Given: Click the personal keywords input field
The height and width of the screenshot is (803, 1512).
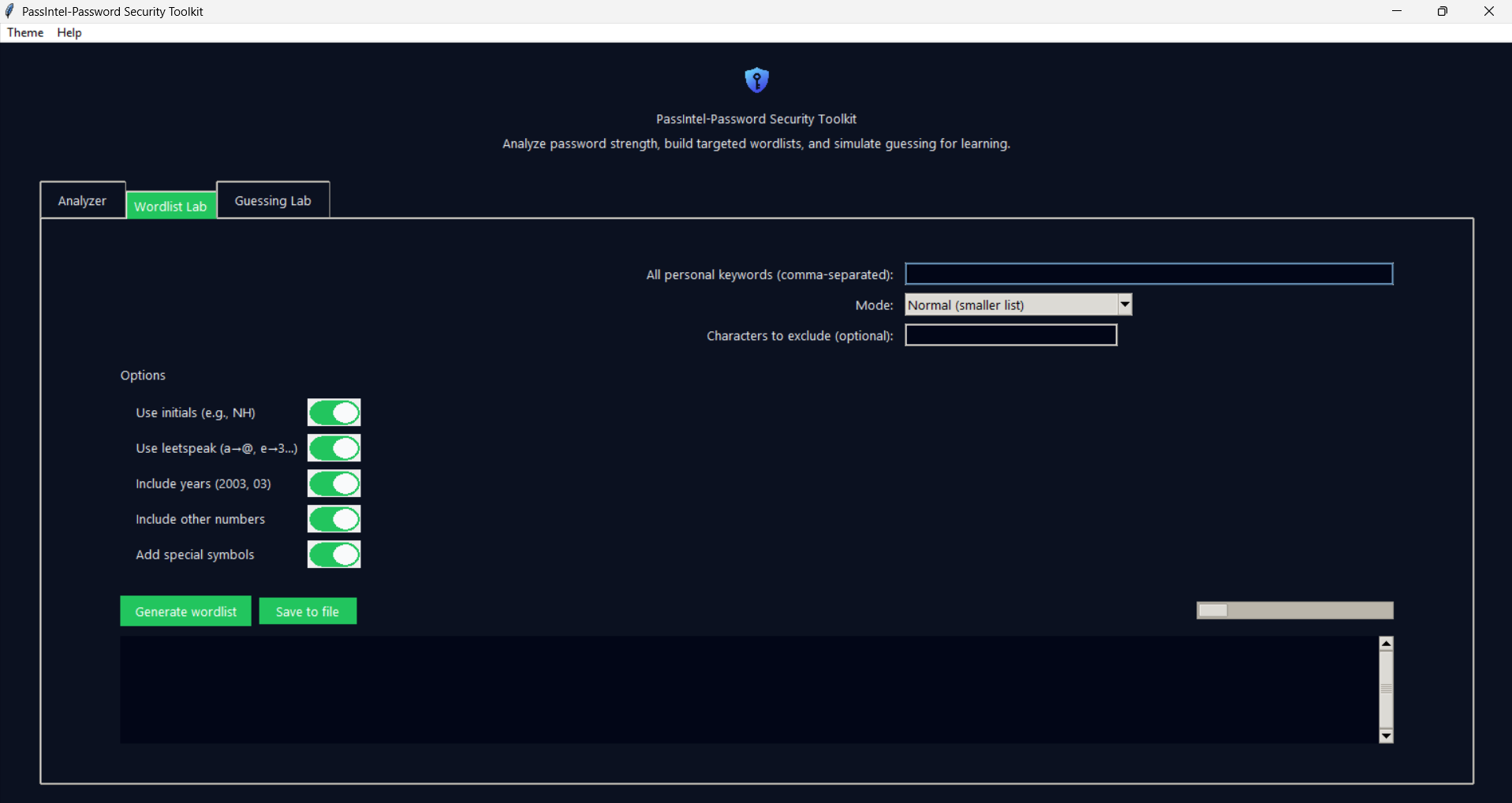Looking at the screenshot, I should (x=1148, y=274).
